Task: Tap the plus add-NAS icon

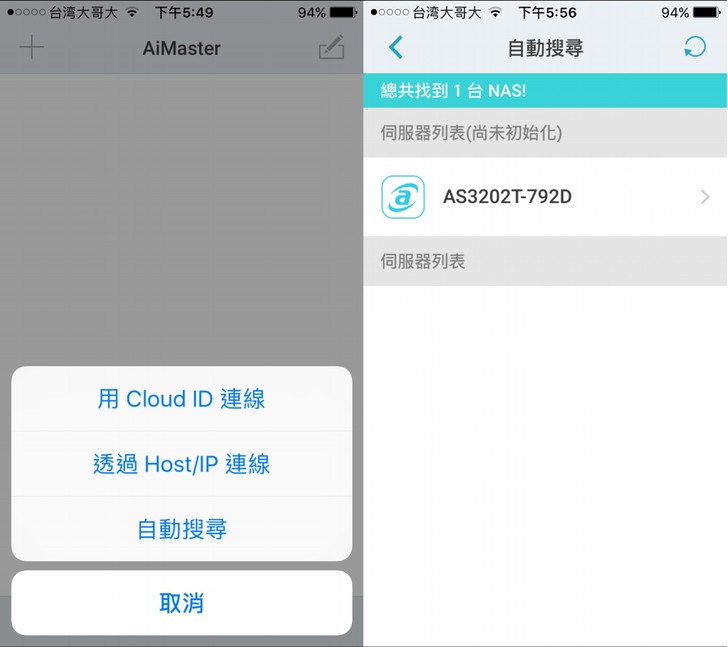Action: [x=32, y=47]
